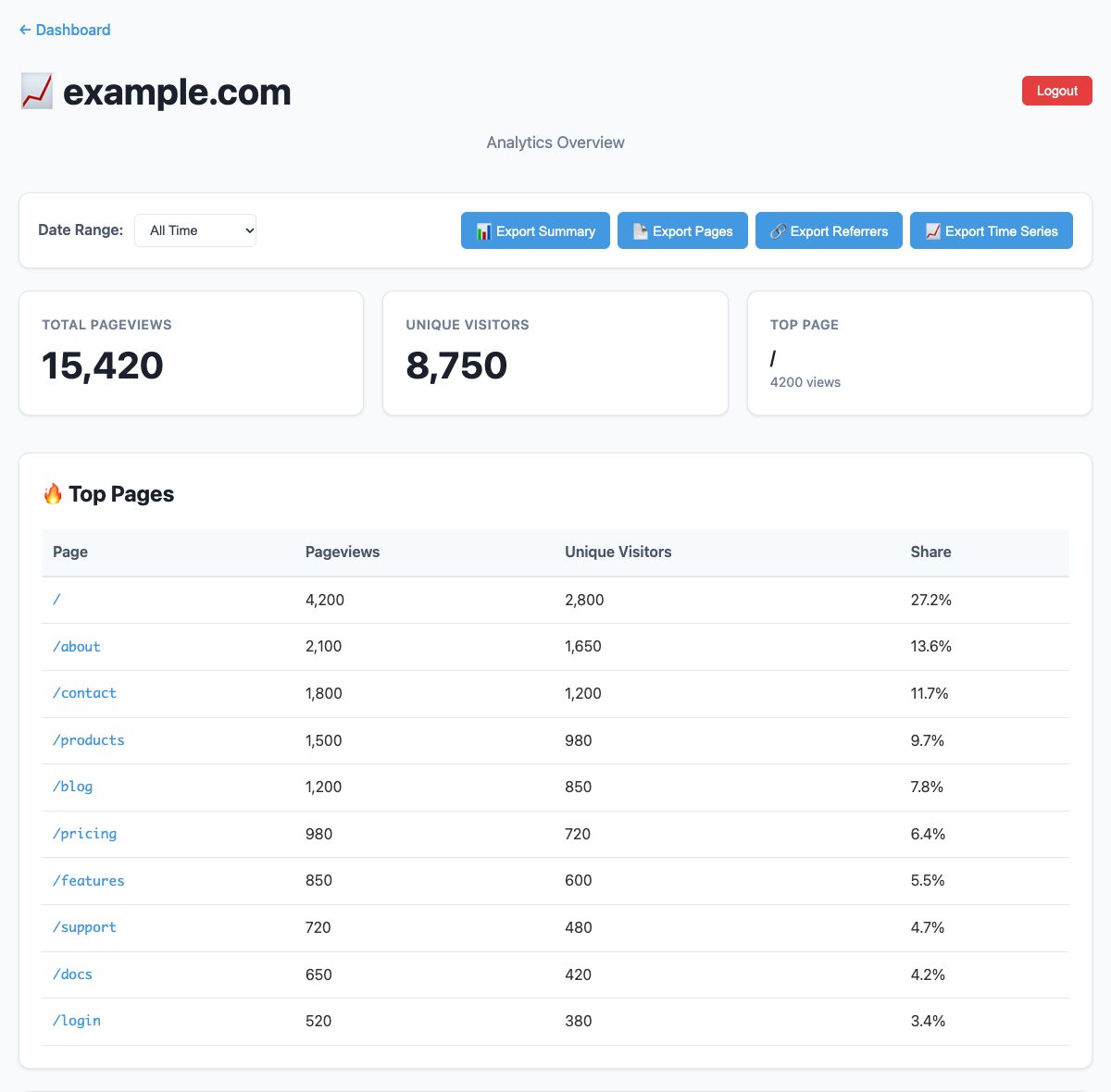Screen dimensions: 1111x1092
Task: Open the /products page link
Action: [88, 740]
